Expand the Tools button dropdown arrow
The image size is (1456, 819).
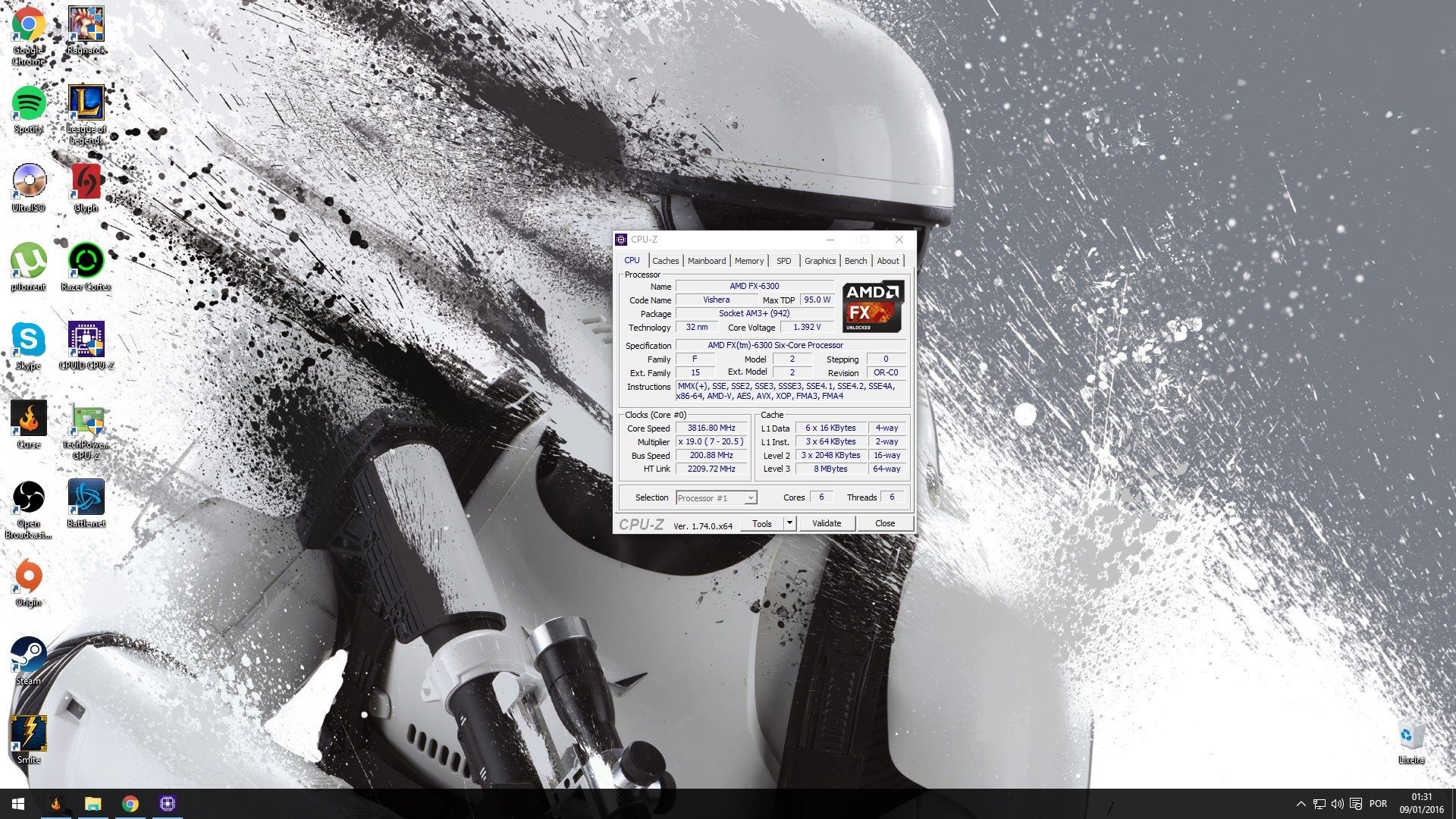(789, 523)
